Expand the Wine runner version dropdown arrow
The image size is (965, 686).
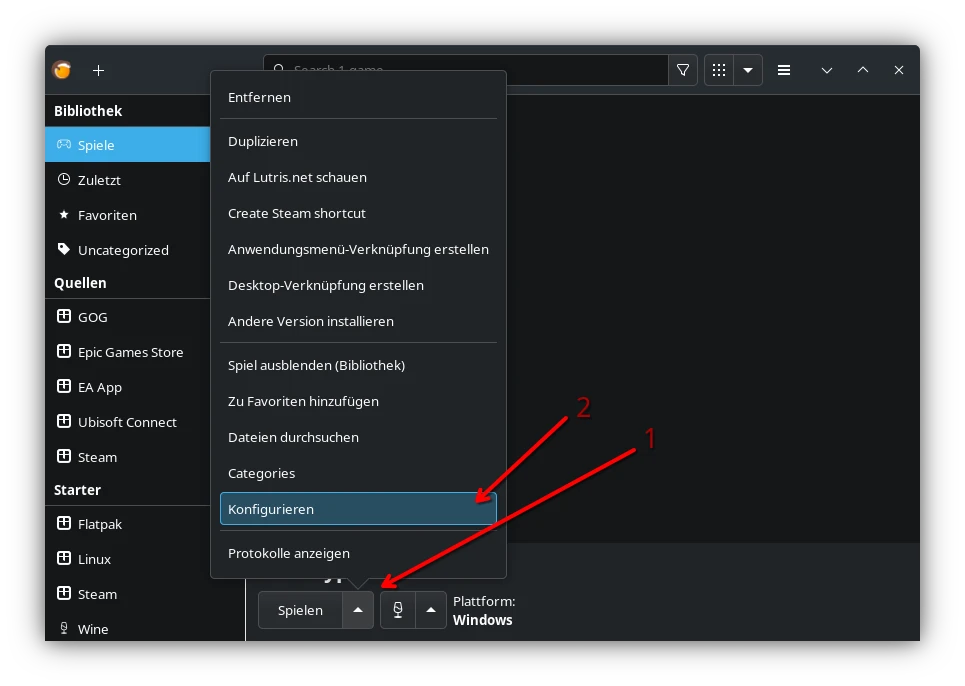click(x=431, y=609)
